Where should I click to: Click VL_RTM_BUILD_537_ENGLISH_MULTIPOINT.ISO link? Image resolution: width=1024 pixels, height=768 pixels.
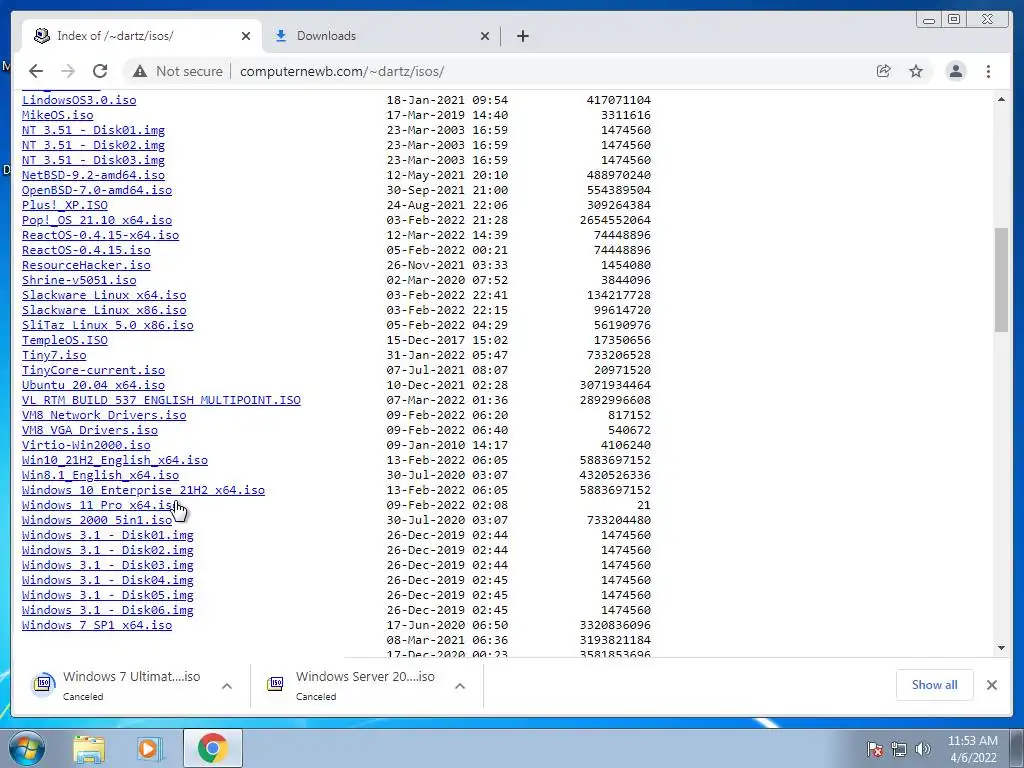click(161, 400)
